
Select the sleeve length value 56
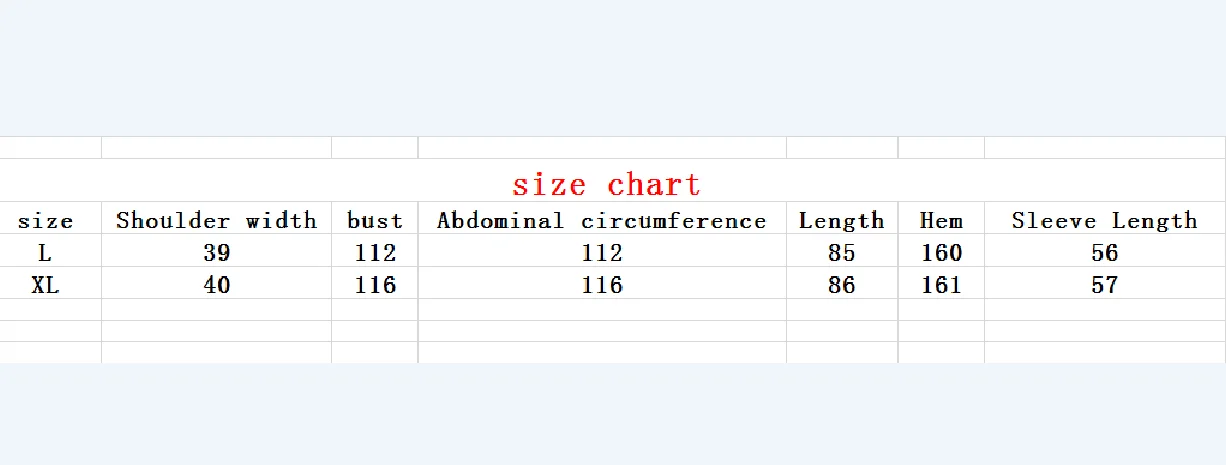[1105, 253]
